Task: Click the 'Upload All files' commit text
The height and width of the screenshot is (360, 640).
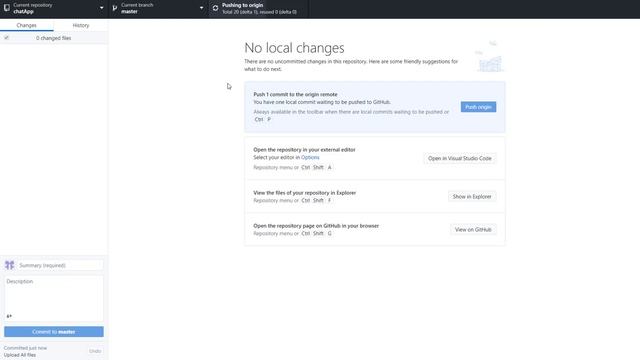Action: [20, 355]
